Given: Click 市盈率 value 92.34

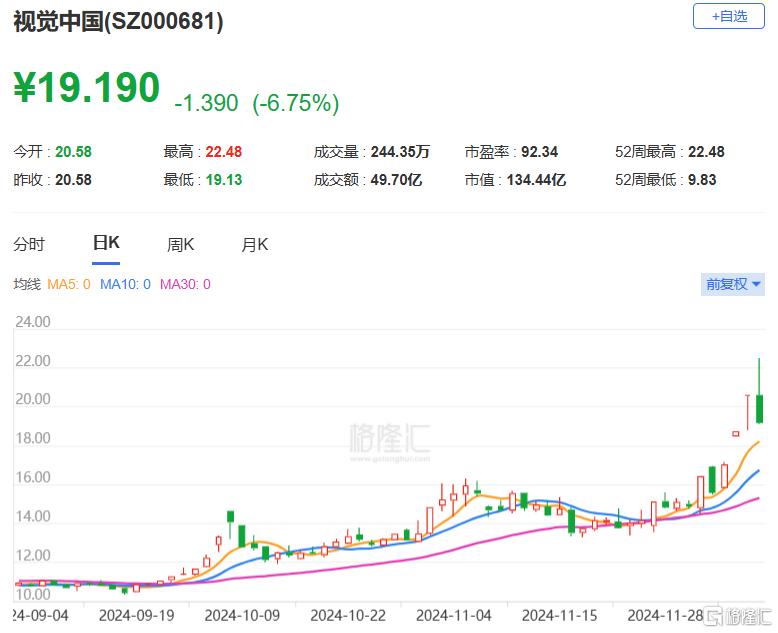Looking at the screenshot, I should [x=539, y=152].
